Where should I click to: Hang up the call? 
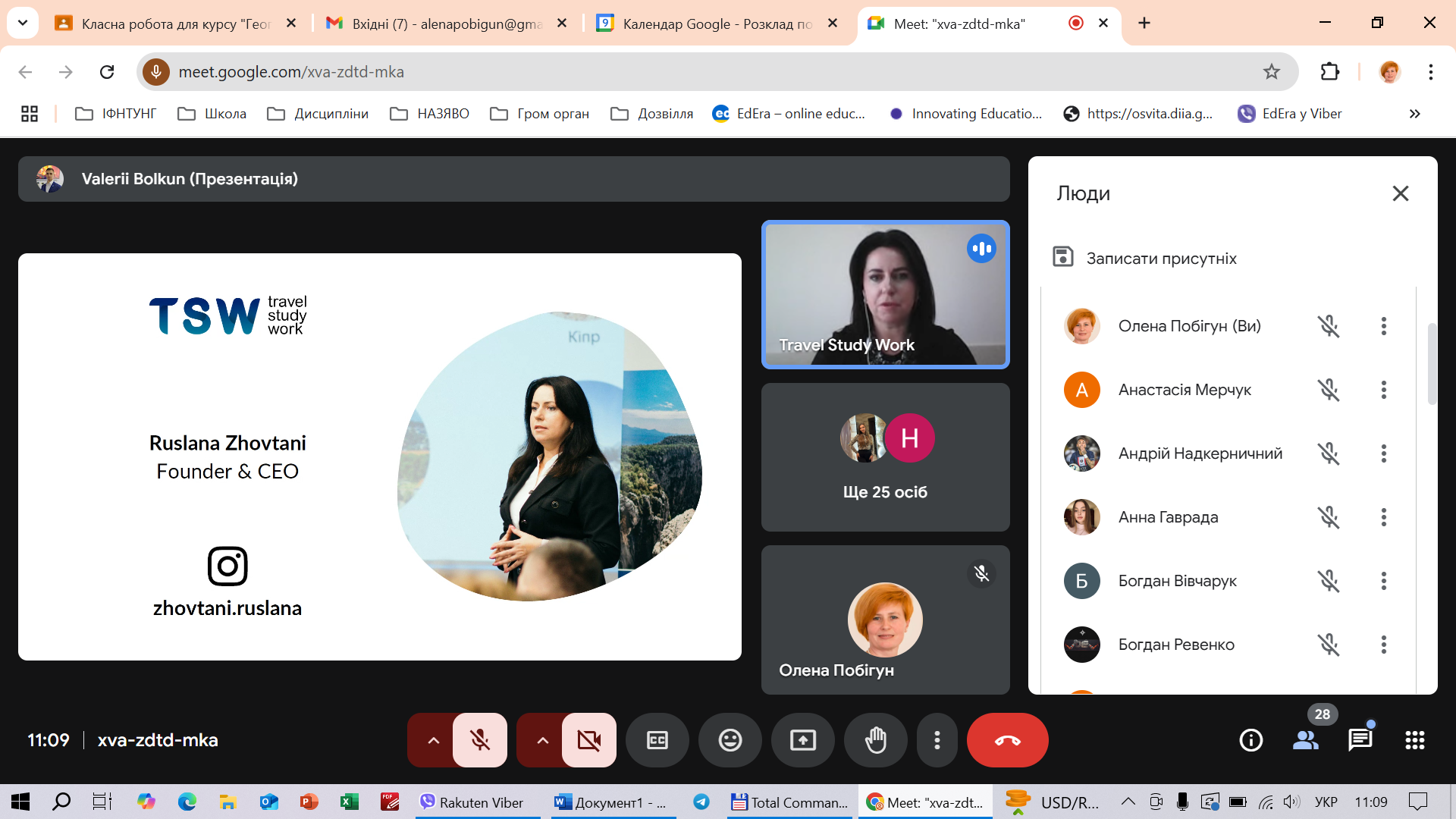pos(1007,740)
